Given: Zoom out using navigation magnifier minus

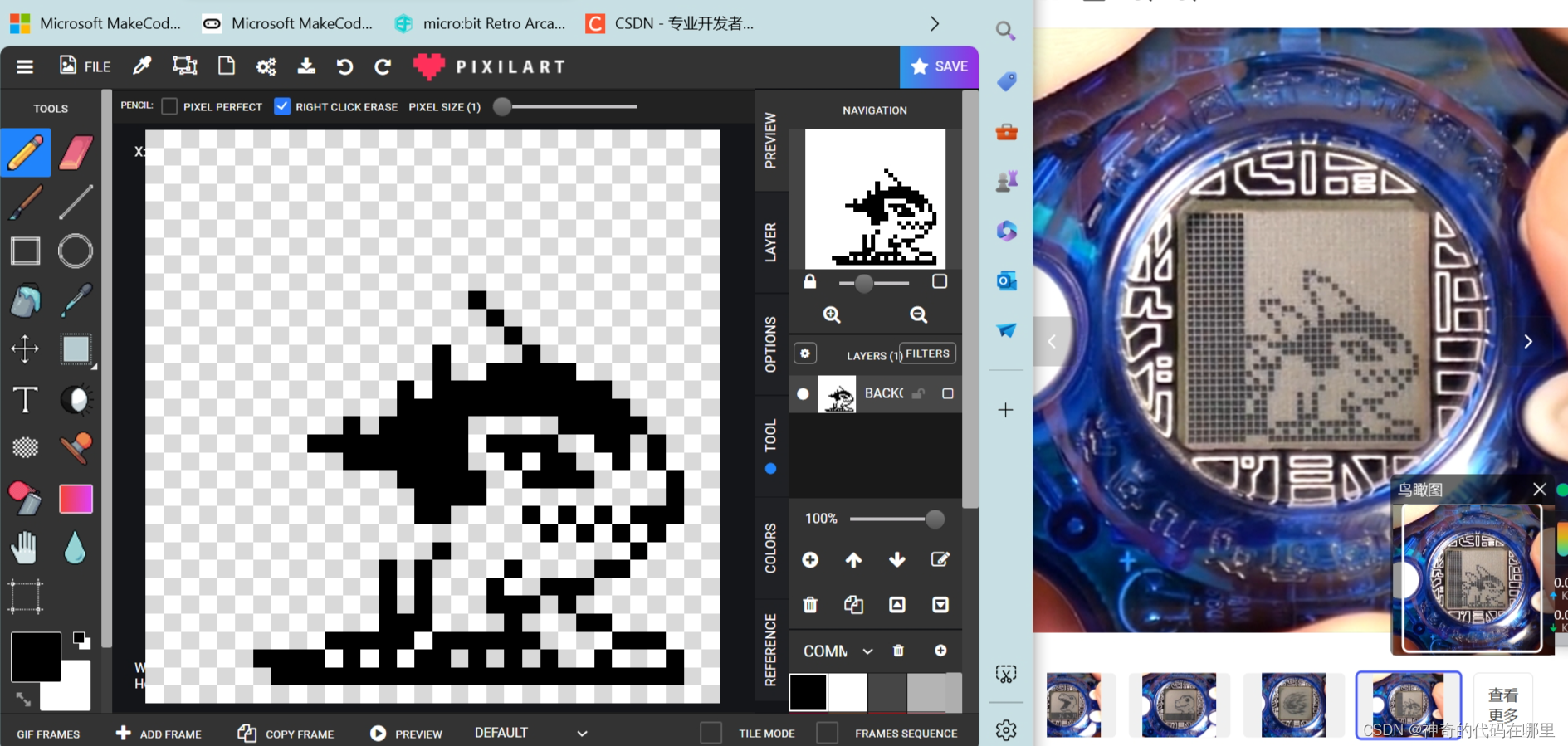Looking at the screenshot, I should (918, 314).
